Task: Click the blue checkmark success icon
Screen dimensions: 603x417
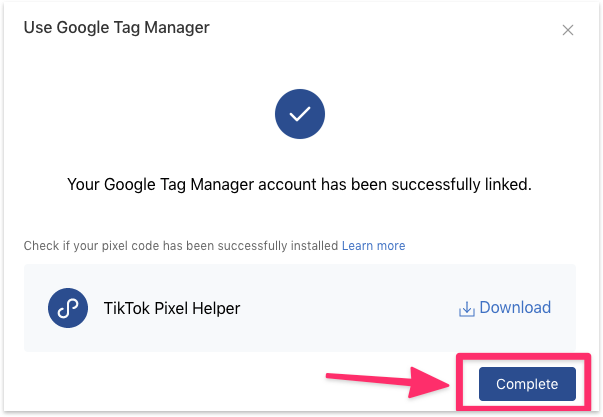Action: 300,116
